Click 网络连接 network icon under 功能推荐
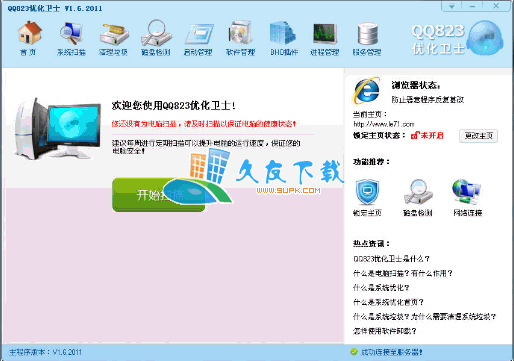 (x=467, y=192)
